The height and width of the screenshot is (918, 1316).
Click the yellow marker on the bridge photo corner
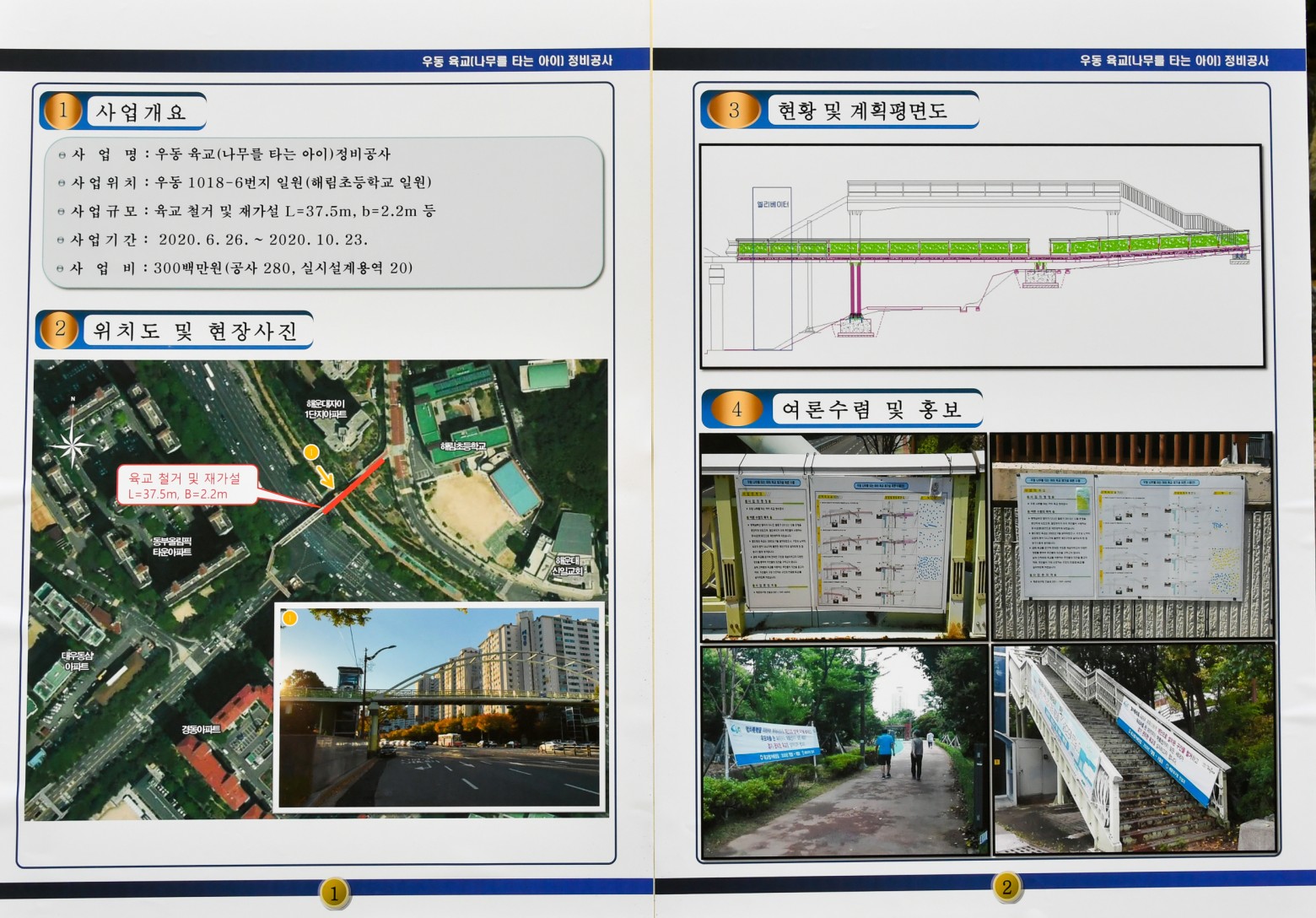(290, 618)
